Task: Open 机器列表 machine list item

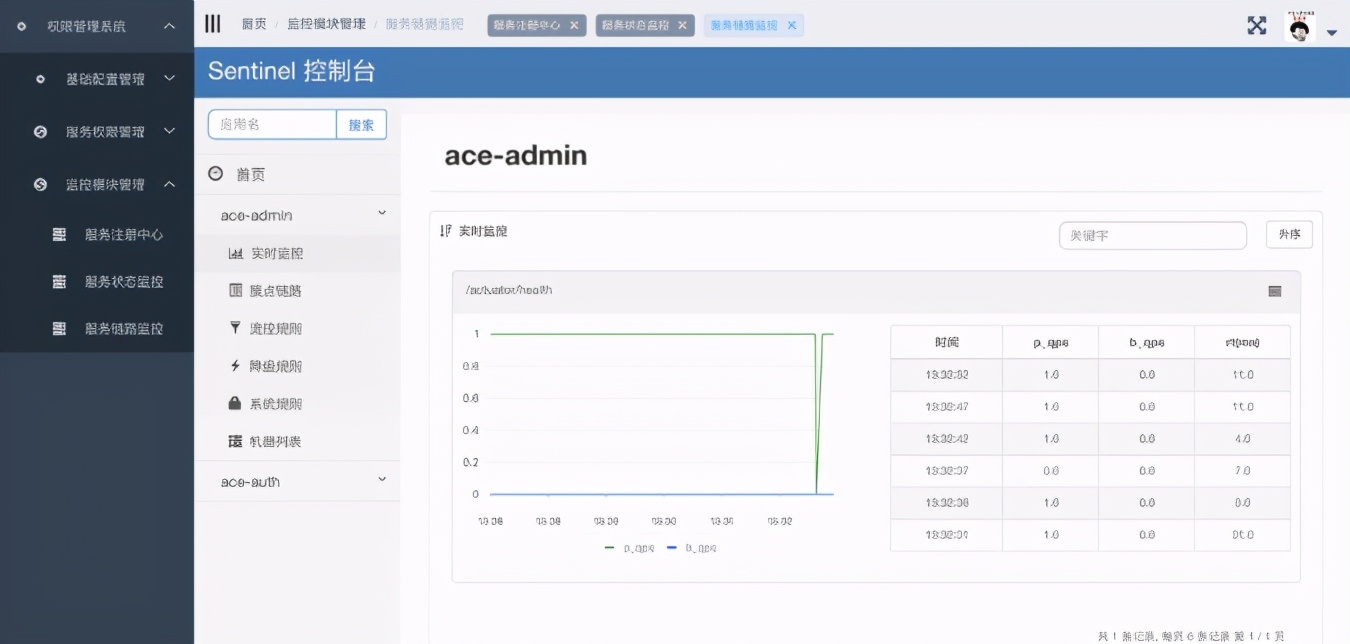Action: pyautogui.click(x=266, y=442)
